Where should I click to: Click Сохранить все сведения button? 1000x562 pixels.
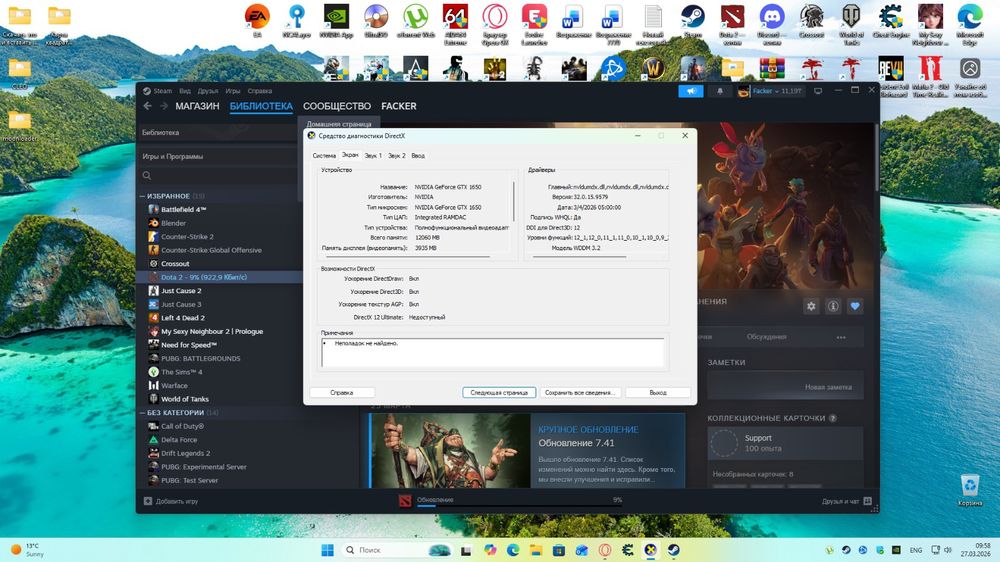click(580, 393)
